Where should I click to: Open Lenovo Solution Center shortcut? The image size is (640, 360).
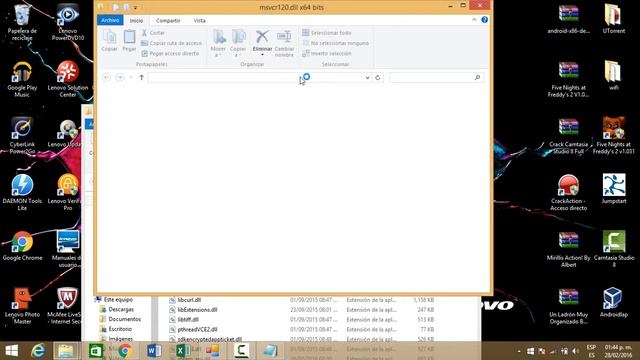pyautogui.click(x=68, y=80)
